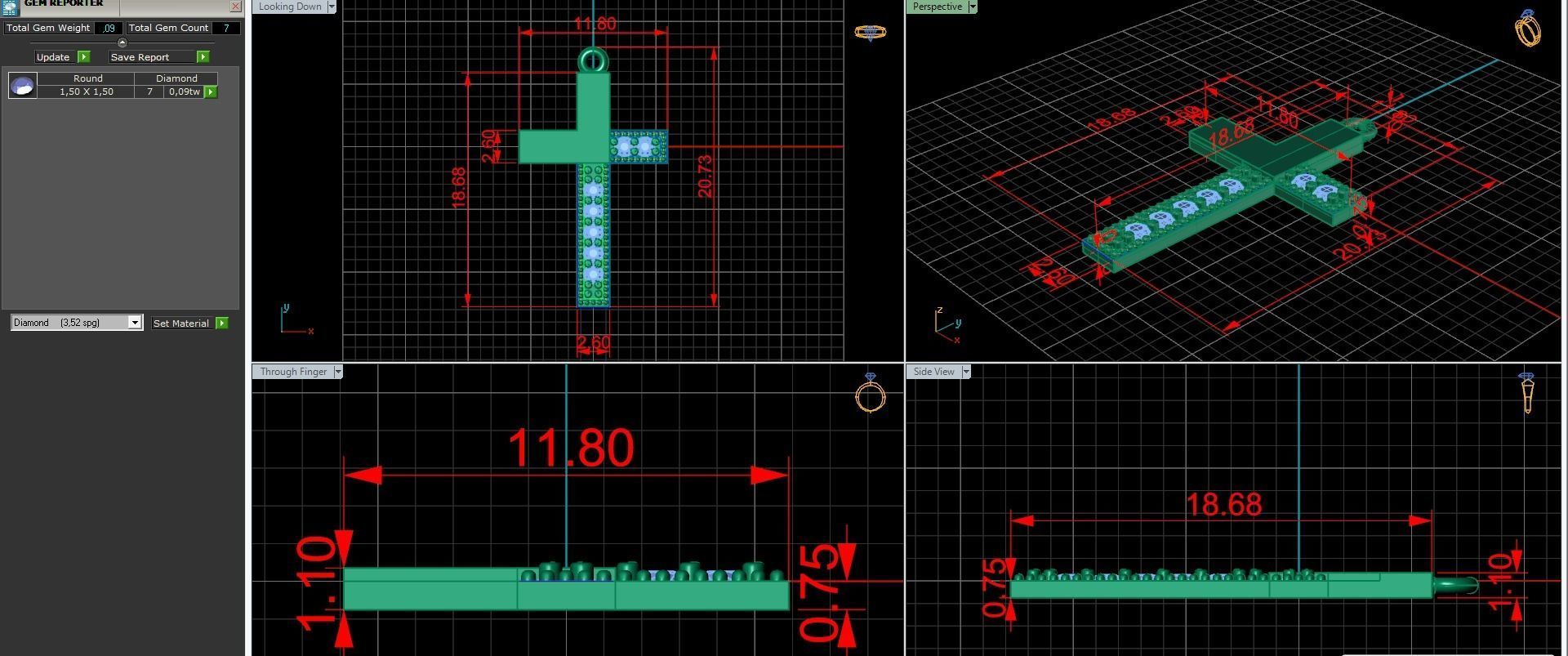Image resolution: width=1568 pixels, height=656 pixels.
Task: Open the Looking Down viewport dropdown arrow
Action: (332, 7)
